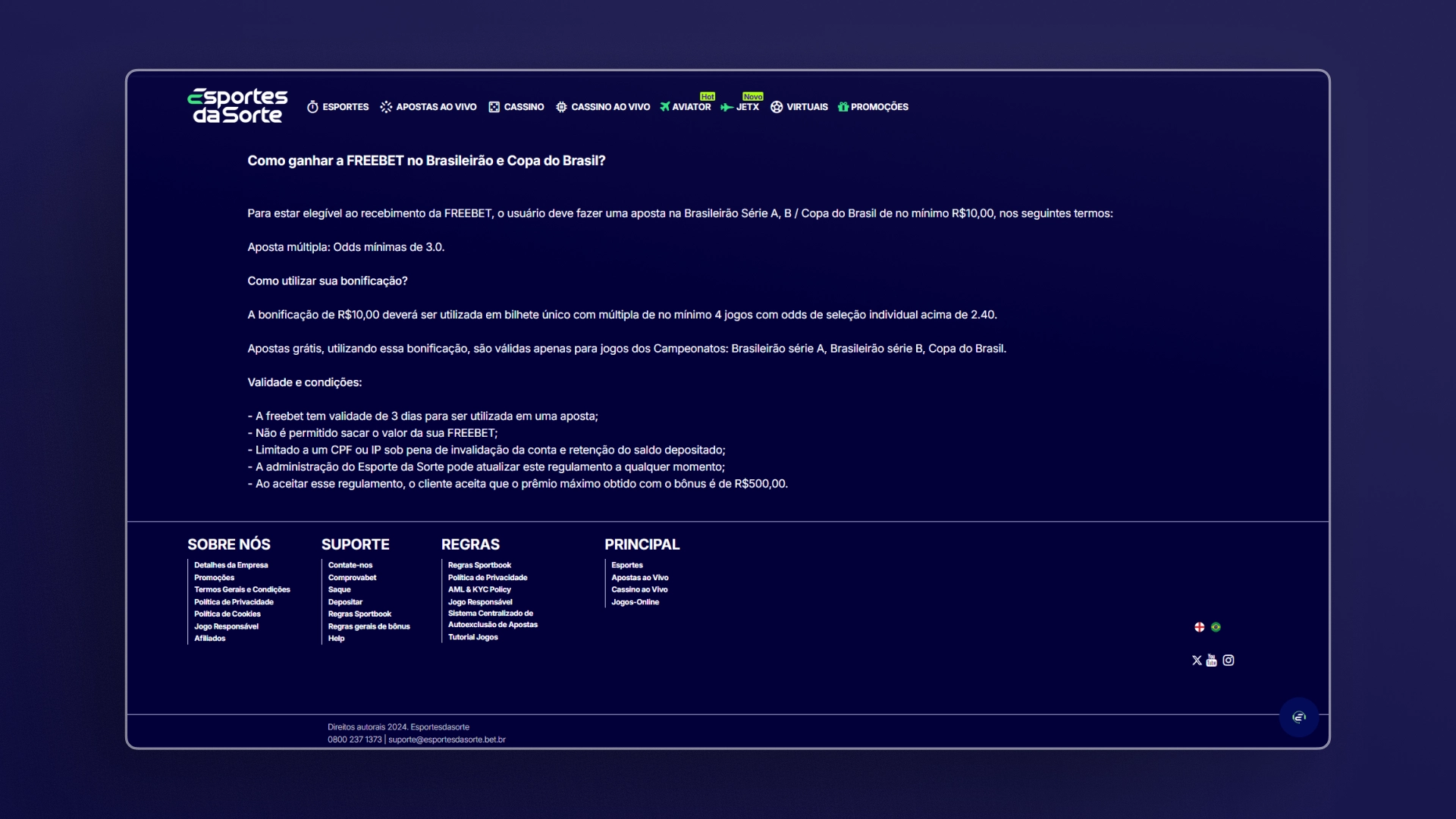Screen dimensions: 1456x819
Task: Open the YouTube social icon
Action: coord(1212,661)
